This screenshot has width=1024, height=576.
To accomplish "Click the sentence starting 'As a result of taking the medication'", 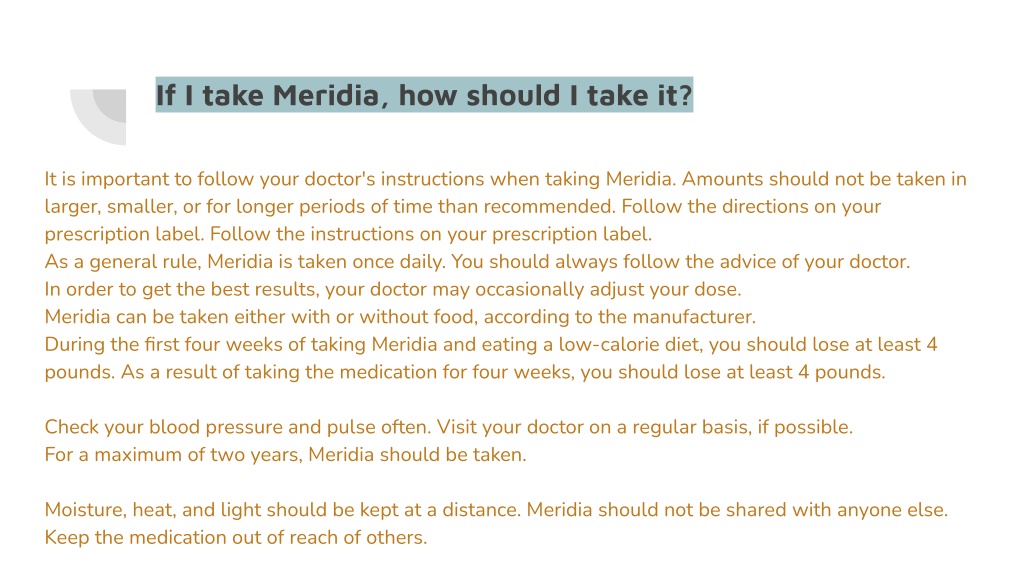I will tap(503, 372).
